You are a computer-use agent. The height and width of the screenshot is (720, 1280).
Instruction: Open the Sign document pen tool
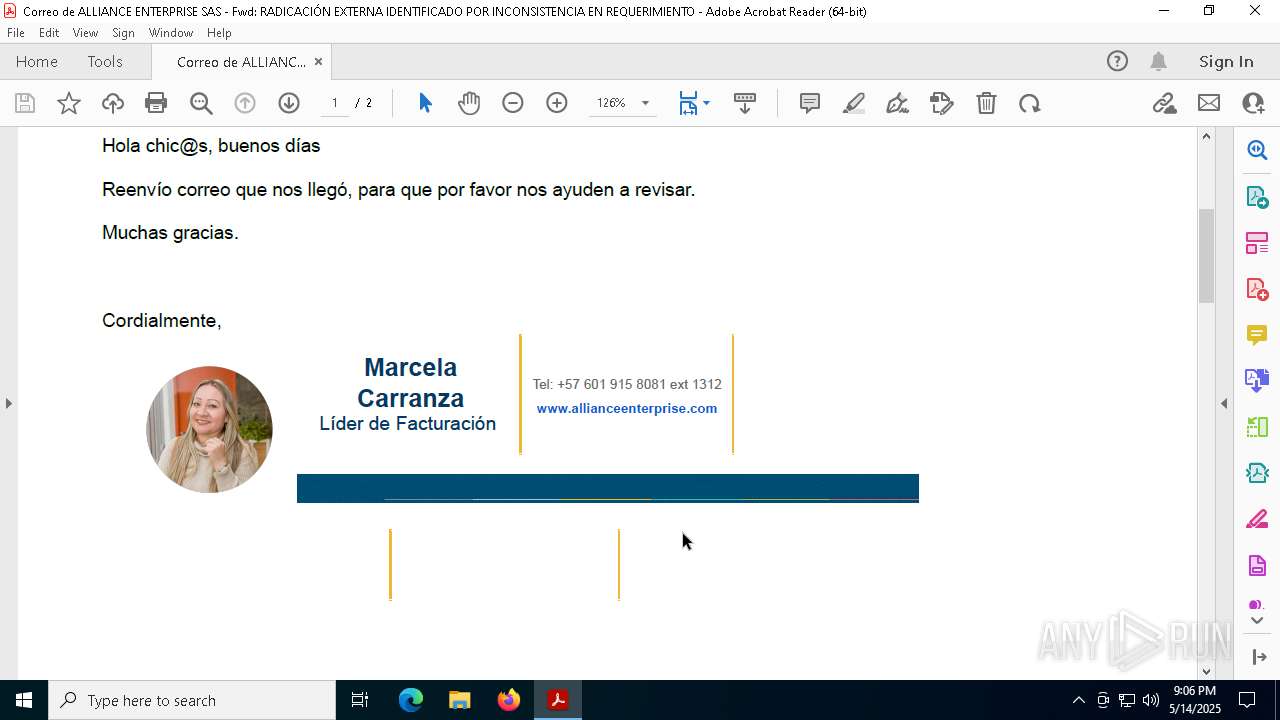[898, 103]
